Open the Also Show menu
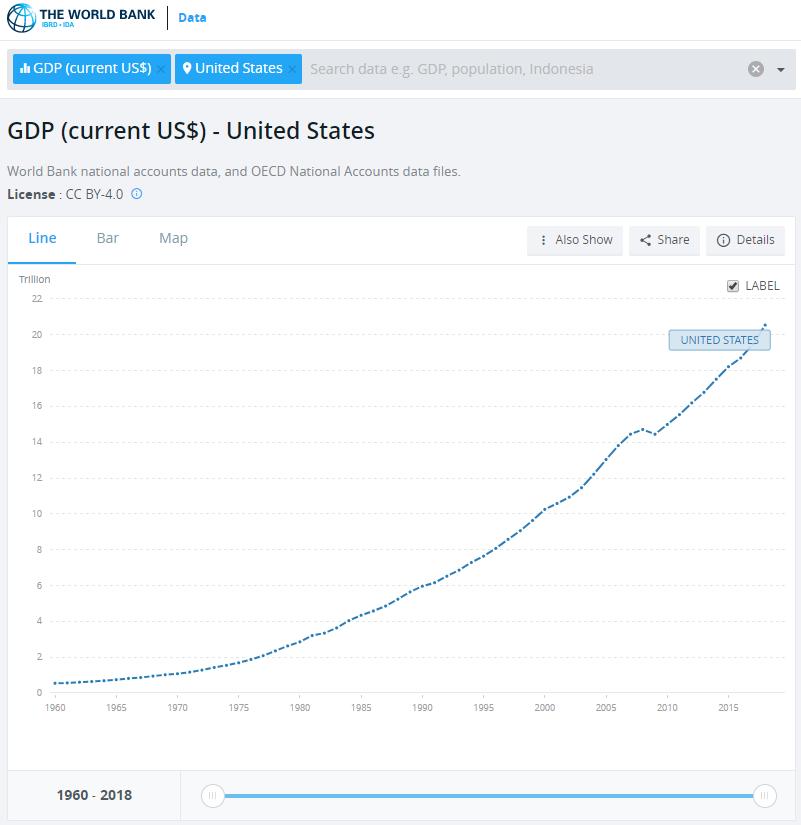 575,240
